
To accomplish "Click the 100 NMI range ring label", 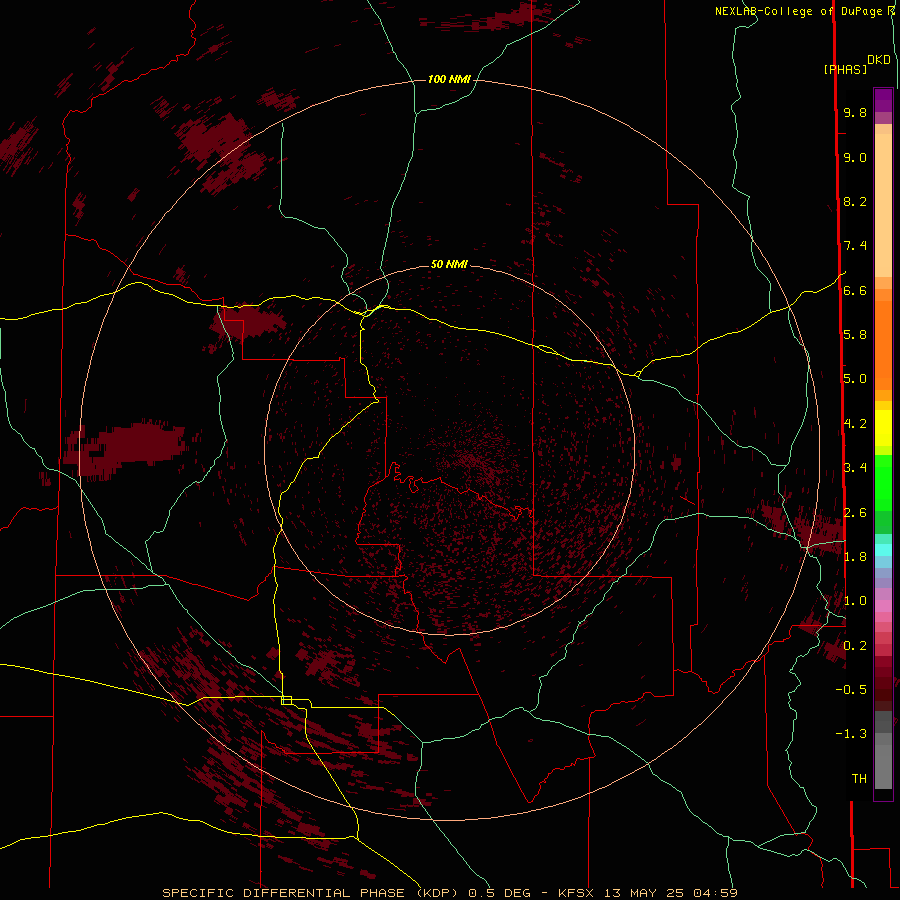I will (449, 79).
